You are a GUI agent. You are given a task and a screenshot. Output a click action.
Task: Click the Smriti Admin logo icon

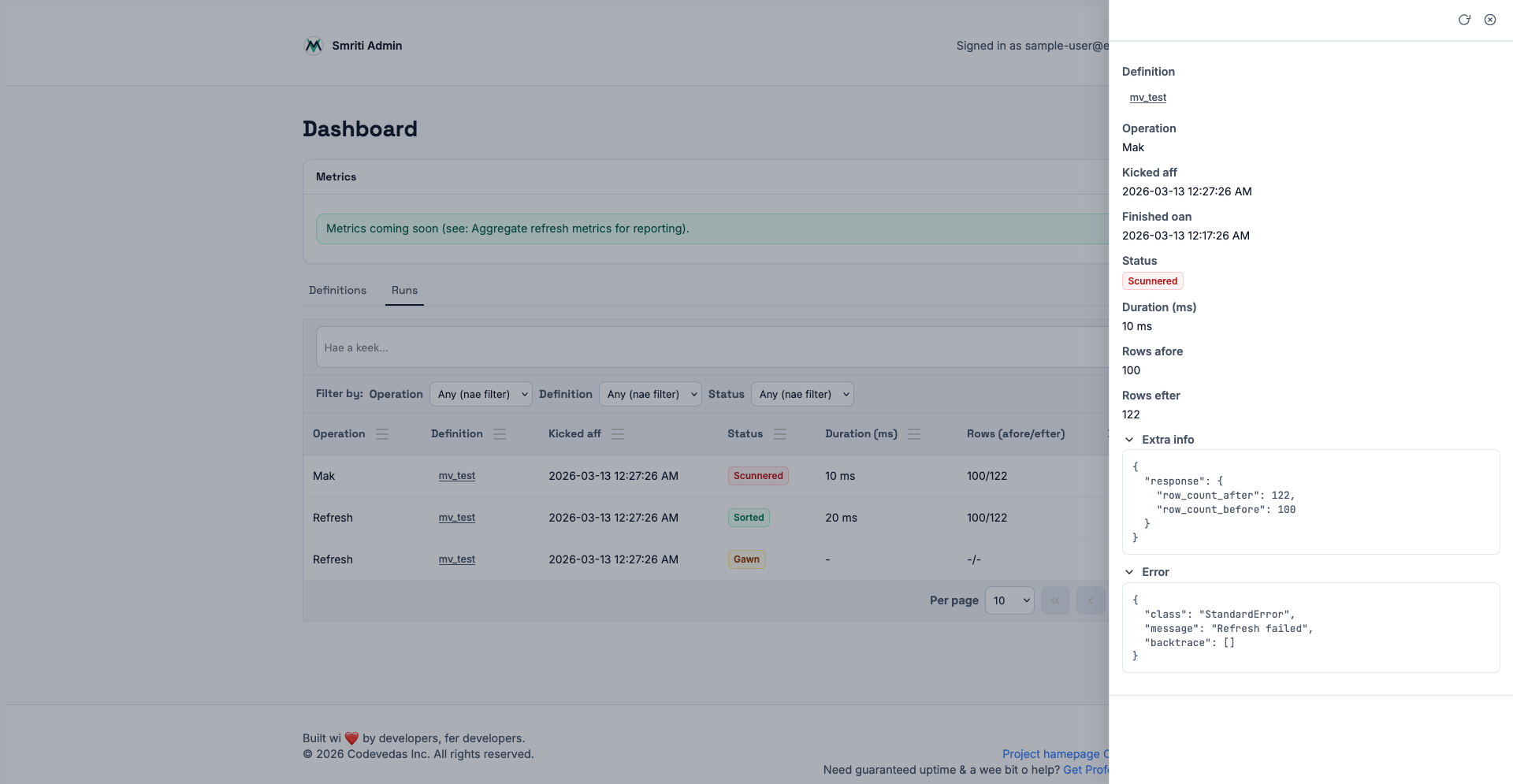[x=314, y=46]
